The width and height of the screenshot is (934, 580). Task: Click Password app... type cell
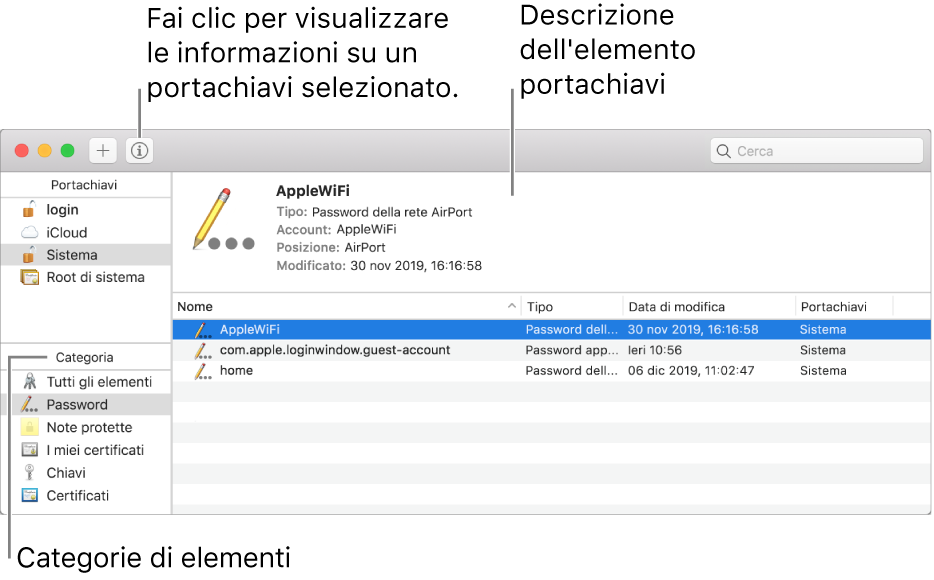tap(571, 350)
